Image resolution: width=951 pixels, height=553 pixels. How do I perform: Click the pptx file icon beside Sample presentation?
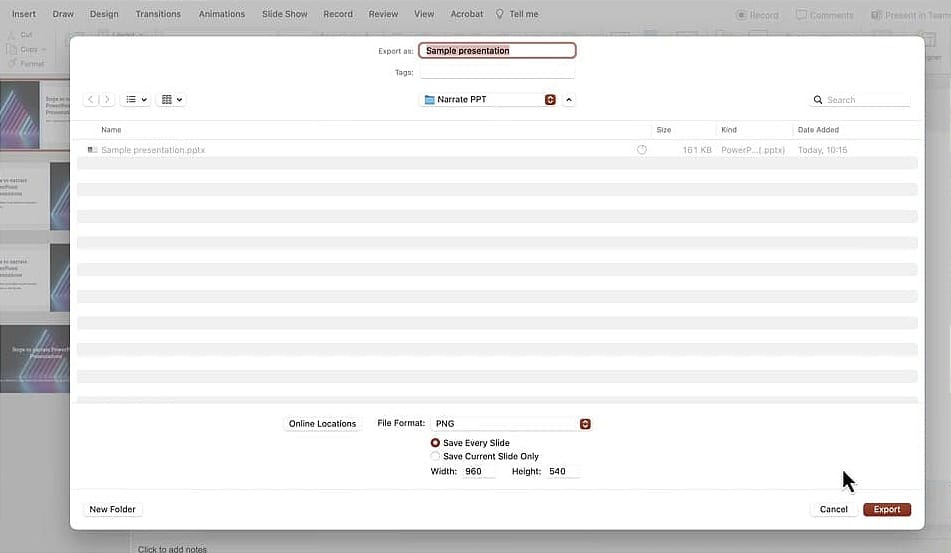point(92,150)
